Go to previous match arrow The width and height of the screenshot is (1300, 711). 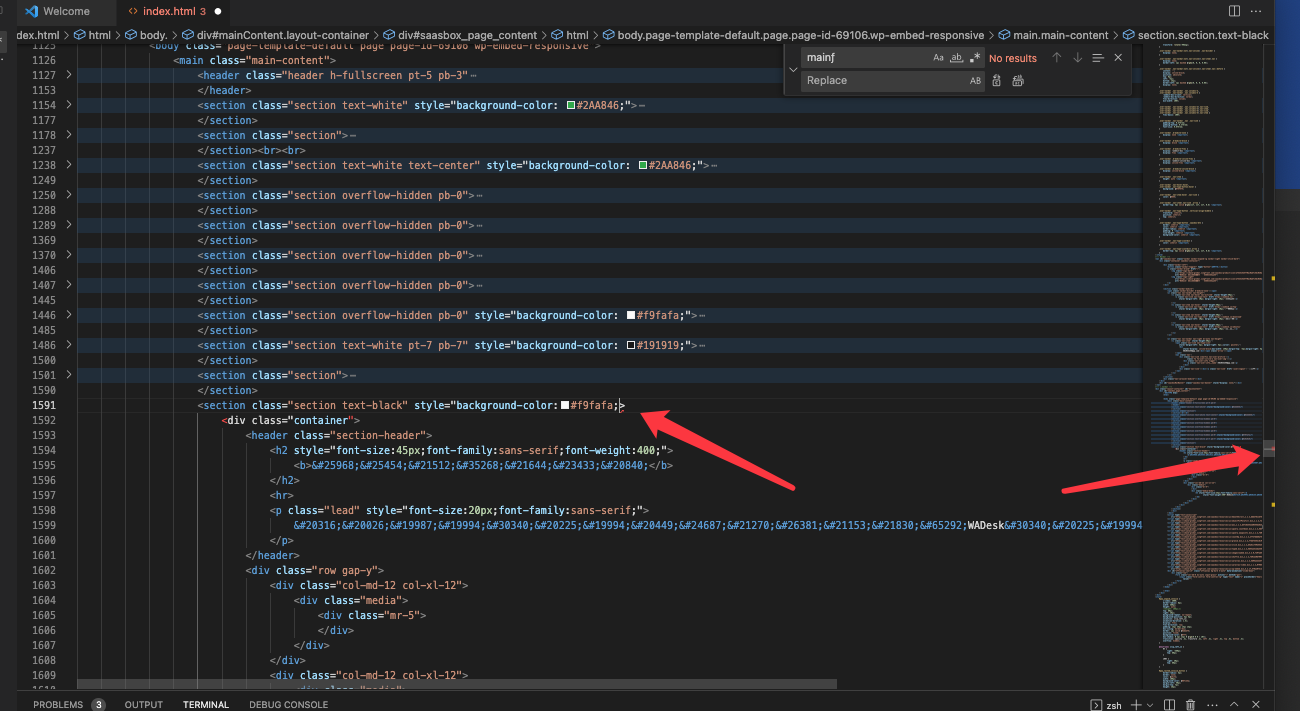(1056, 58)
